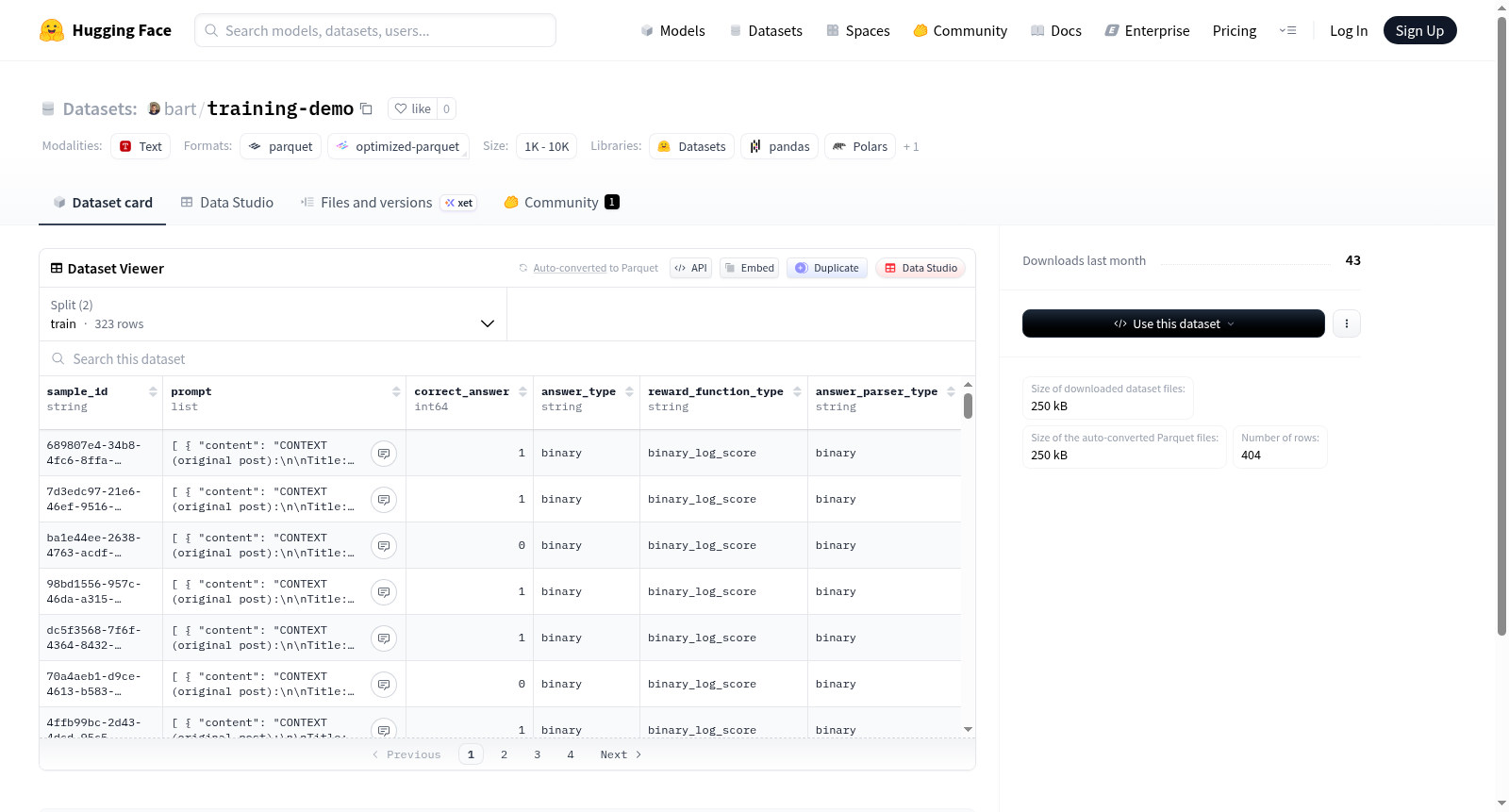Go to Models in top navigation
The image size is (1509, 812).
tap(673, 30)
